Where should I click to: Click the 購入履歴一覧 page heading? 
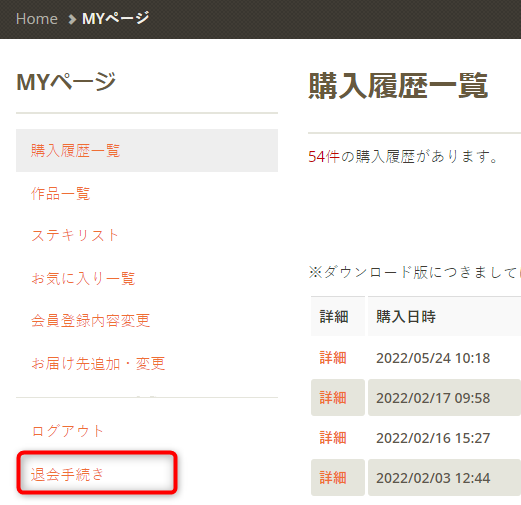tap(398, 86)
